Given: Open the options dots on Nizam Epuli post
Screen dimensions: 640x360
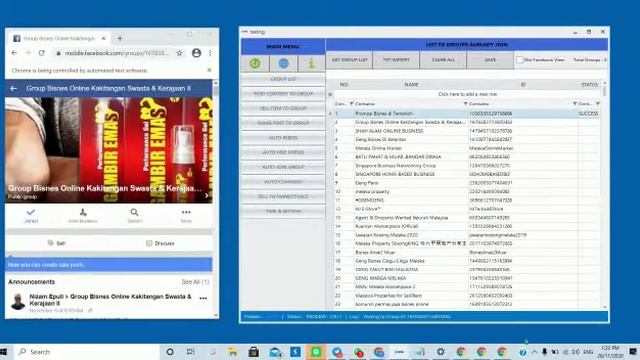Looking at the screenshot, I should (203, 298).
